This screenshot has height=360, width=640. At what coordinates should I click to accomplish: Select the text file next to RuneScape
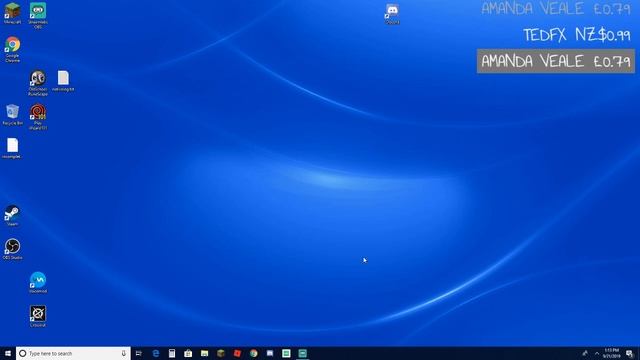[x=63, y=80]
